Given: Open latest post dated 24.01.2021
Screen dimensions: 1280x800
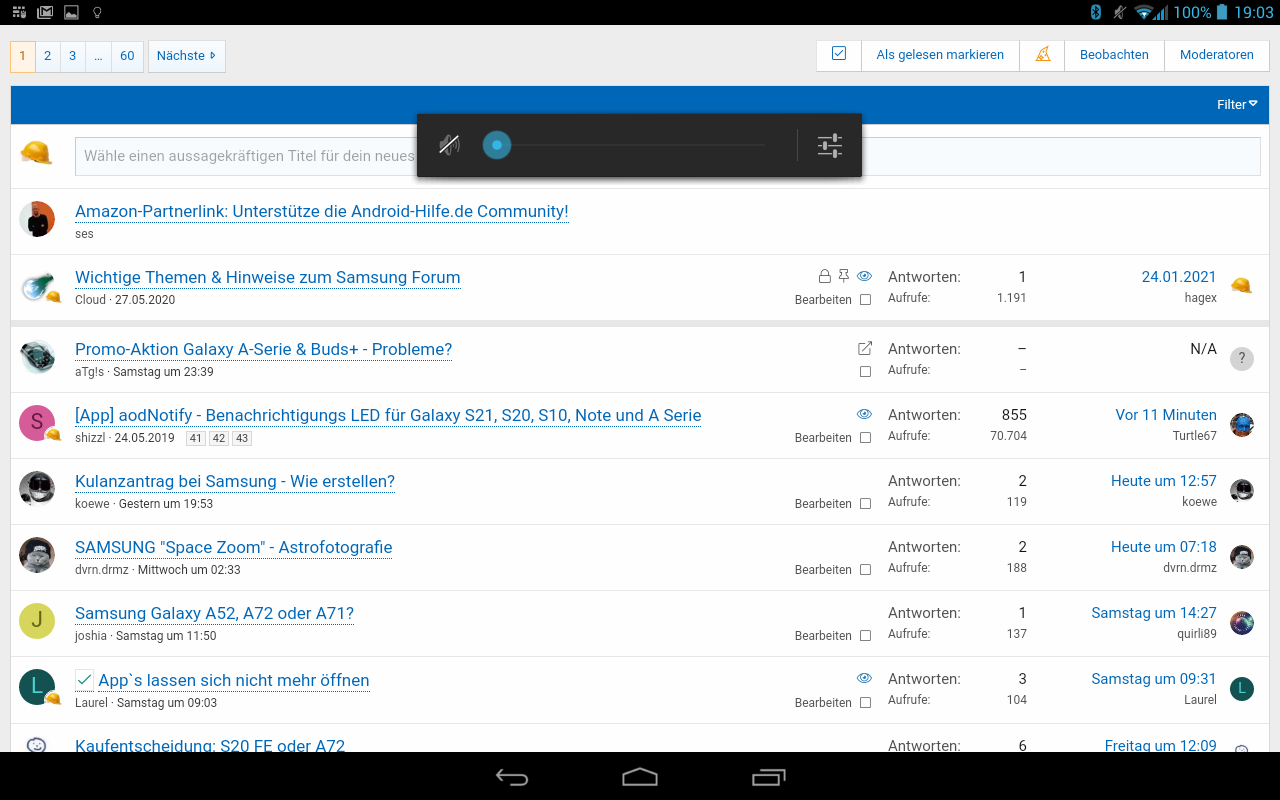Looking at the screenshot, I should point(1179,277).
